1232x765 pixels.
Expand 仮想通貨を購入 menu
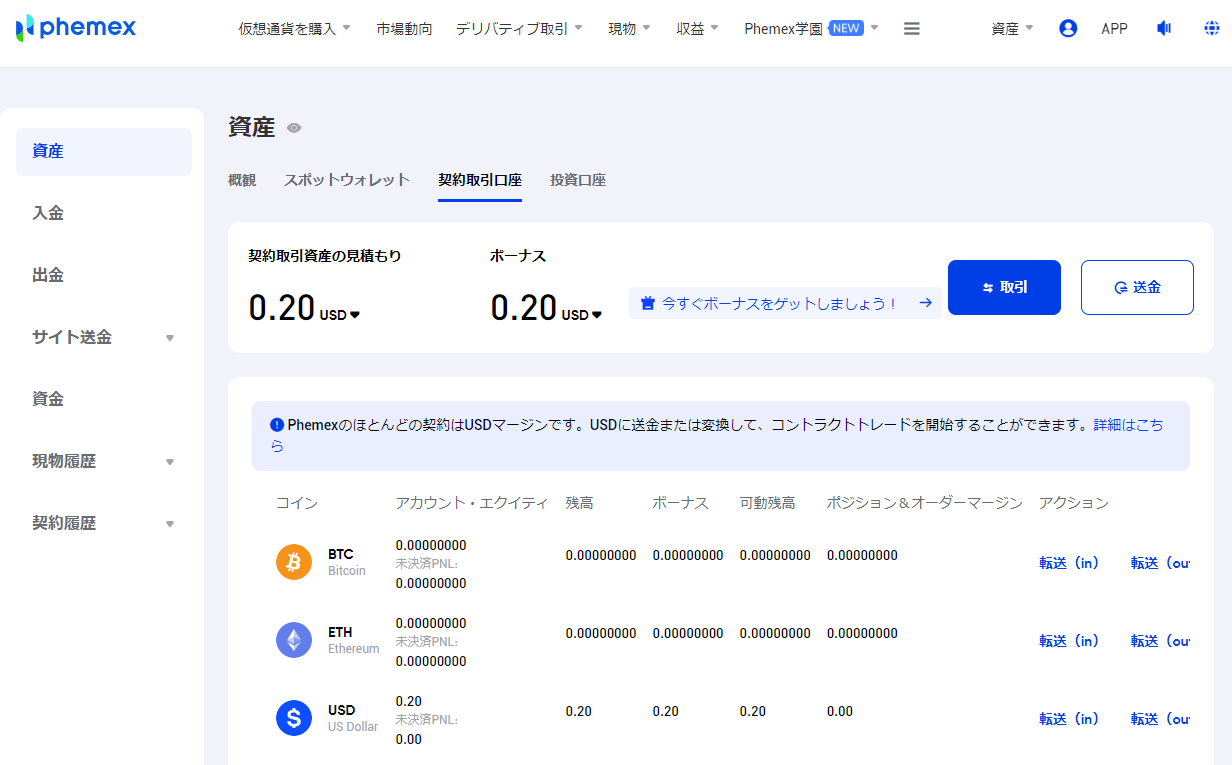point(294,29)
